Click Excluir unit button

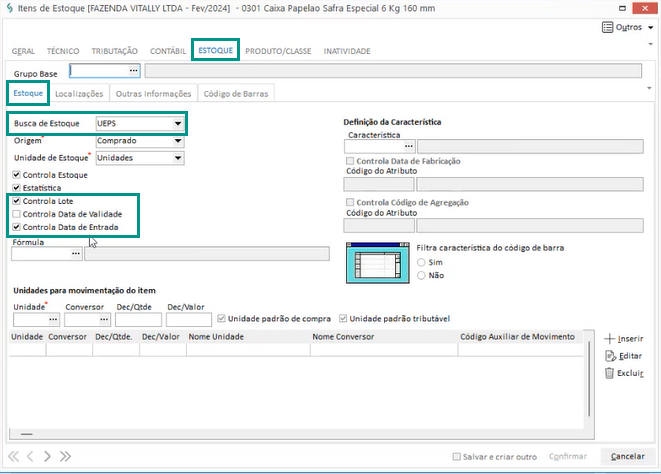coord(624,373)
